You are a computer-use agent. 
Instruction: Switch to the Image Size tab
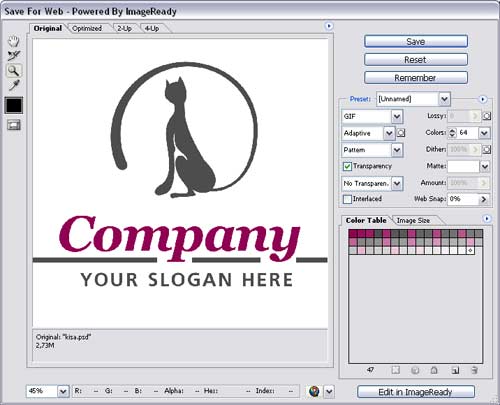pyautogui.click(x=413, y=220)
